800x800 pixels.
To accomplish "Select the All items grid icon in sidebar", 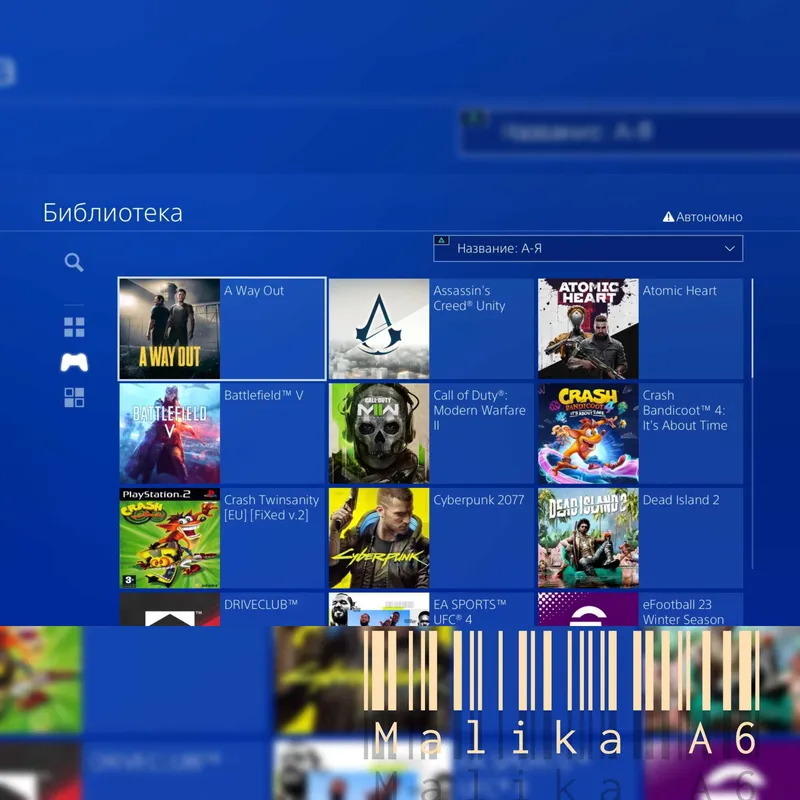I will point(74,327).
